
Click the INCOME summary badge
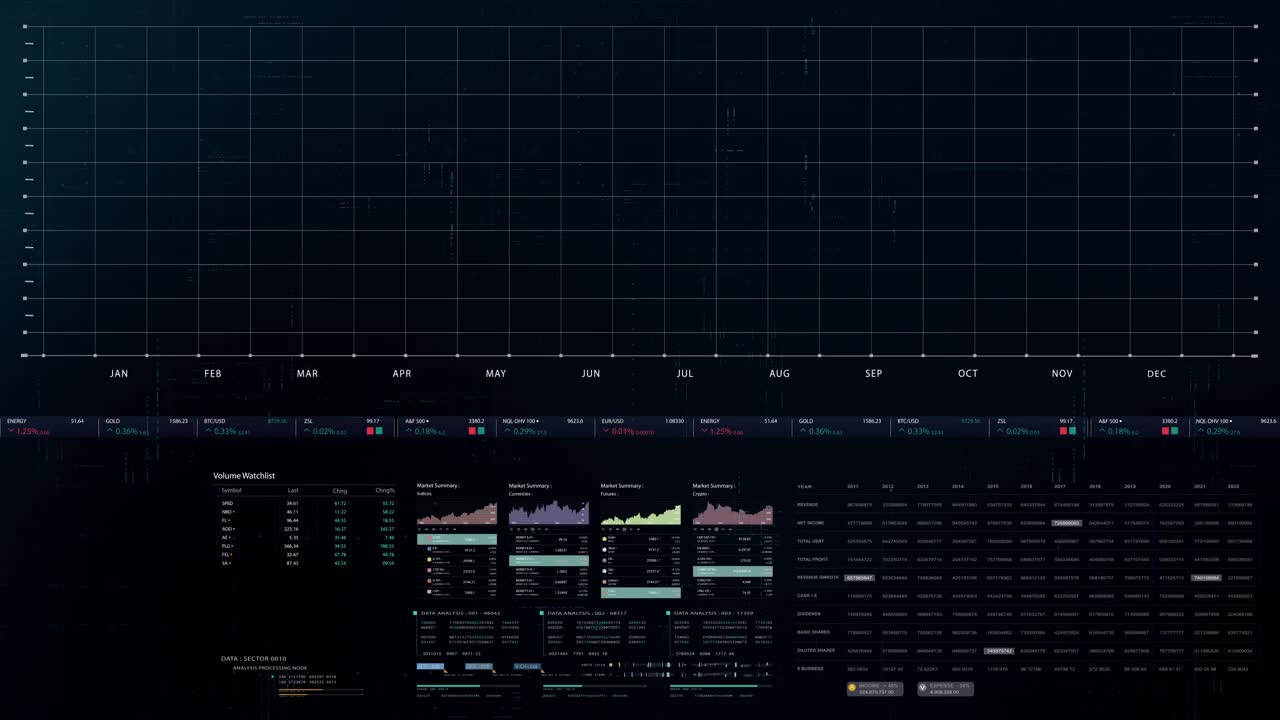(876, 688)
